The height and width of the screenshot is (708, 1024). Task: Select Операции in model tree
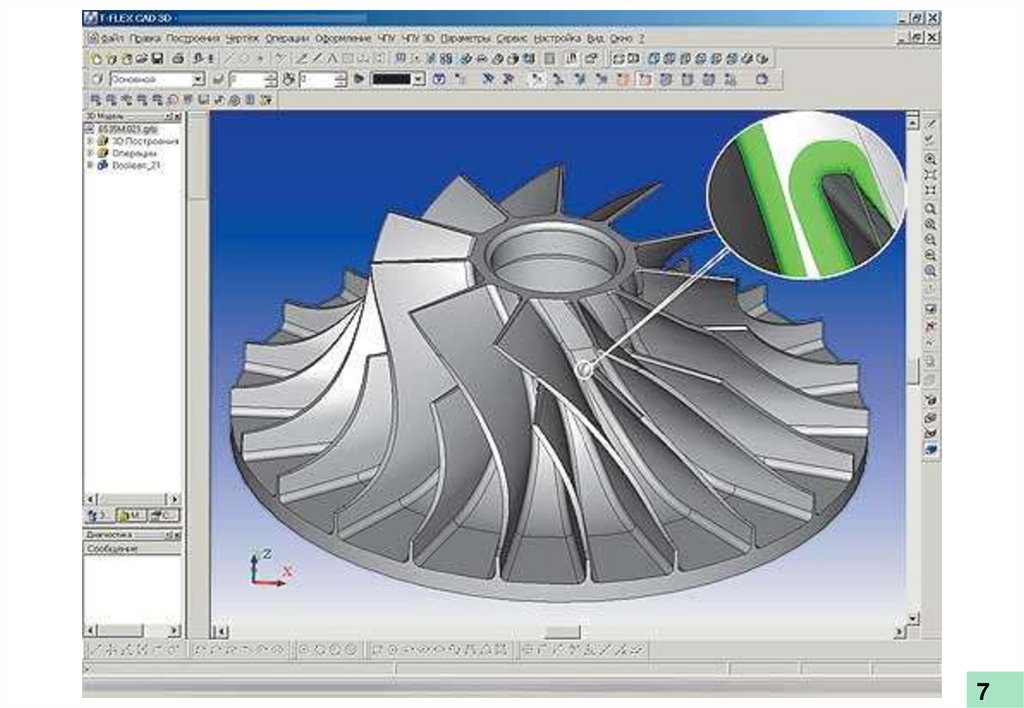point(134,153)
